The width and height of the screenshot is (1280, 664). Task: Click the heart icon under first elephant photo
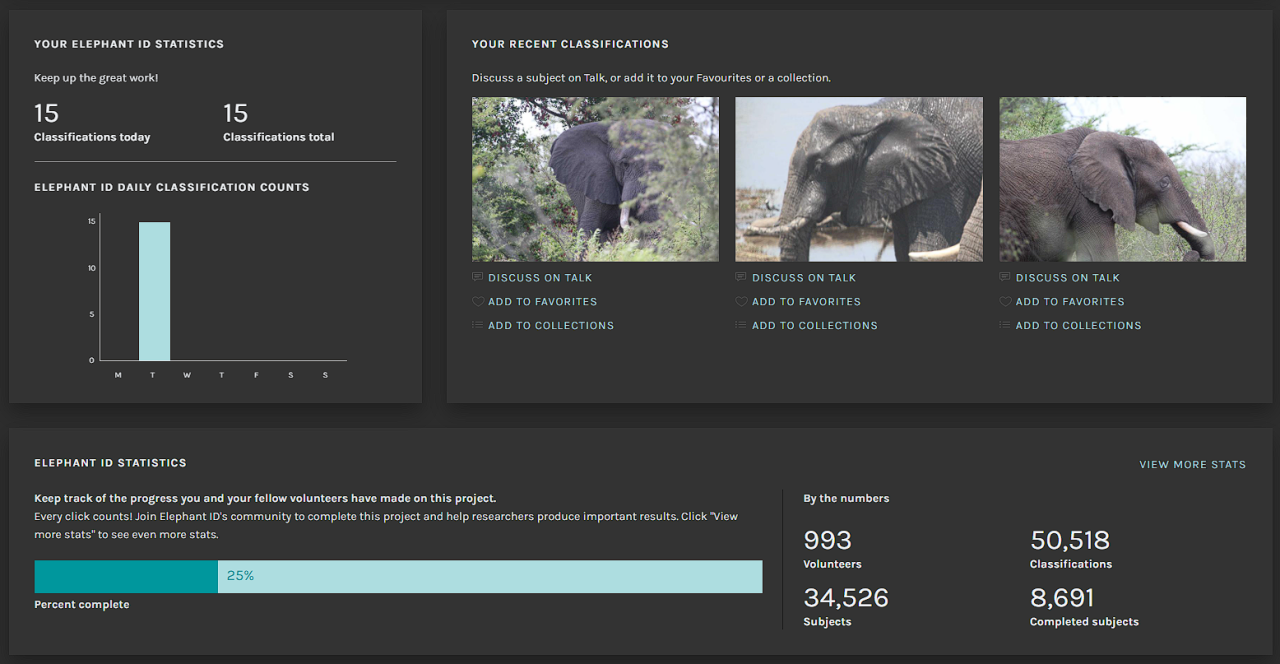click(x=477, y=301)
